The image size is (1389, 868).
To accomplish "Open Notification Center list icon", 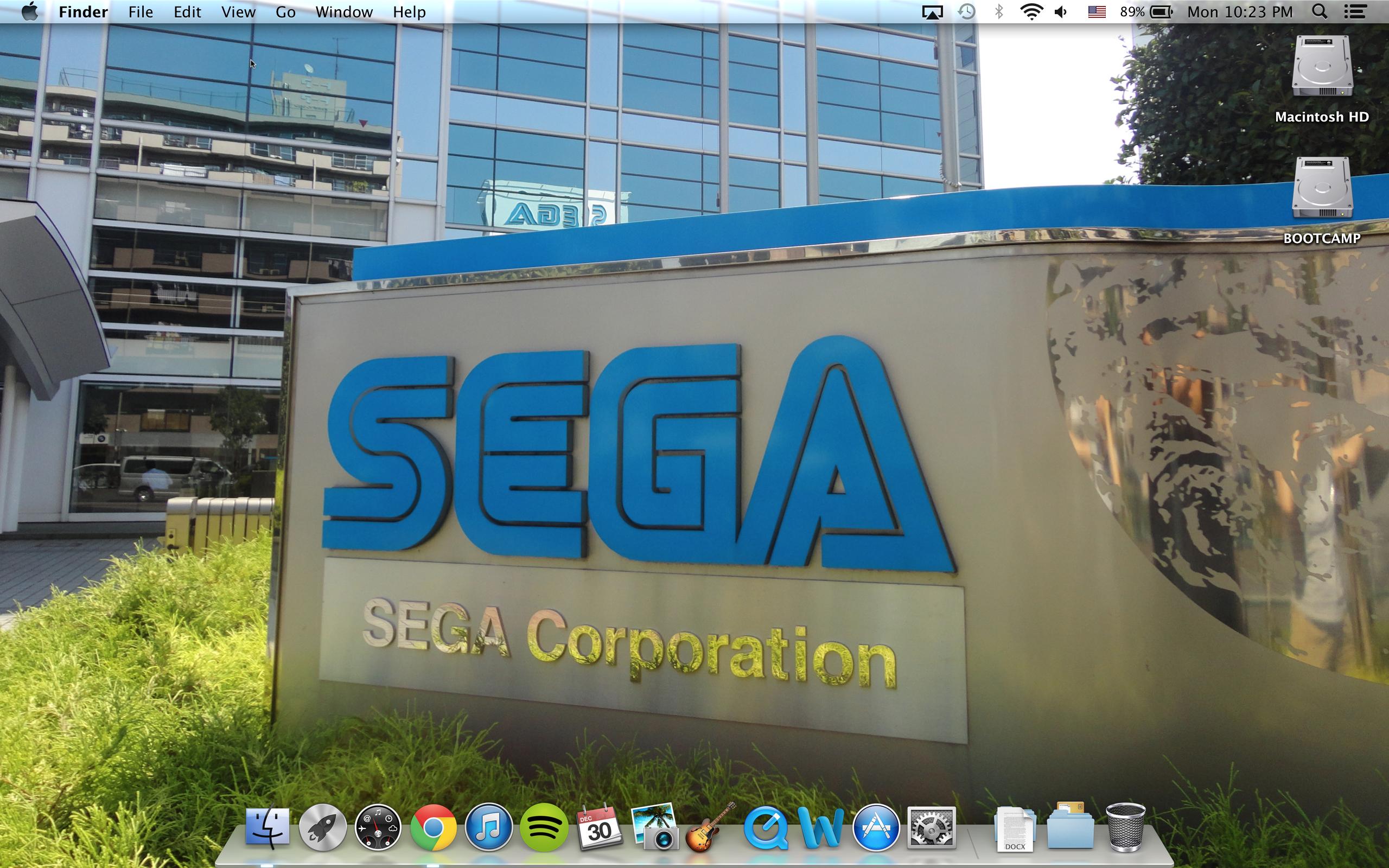I will (x=1355, y=11).
